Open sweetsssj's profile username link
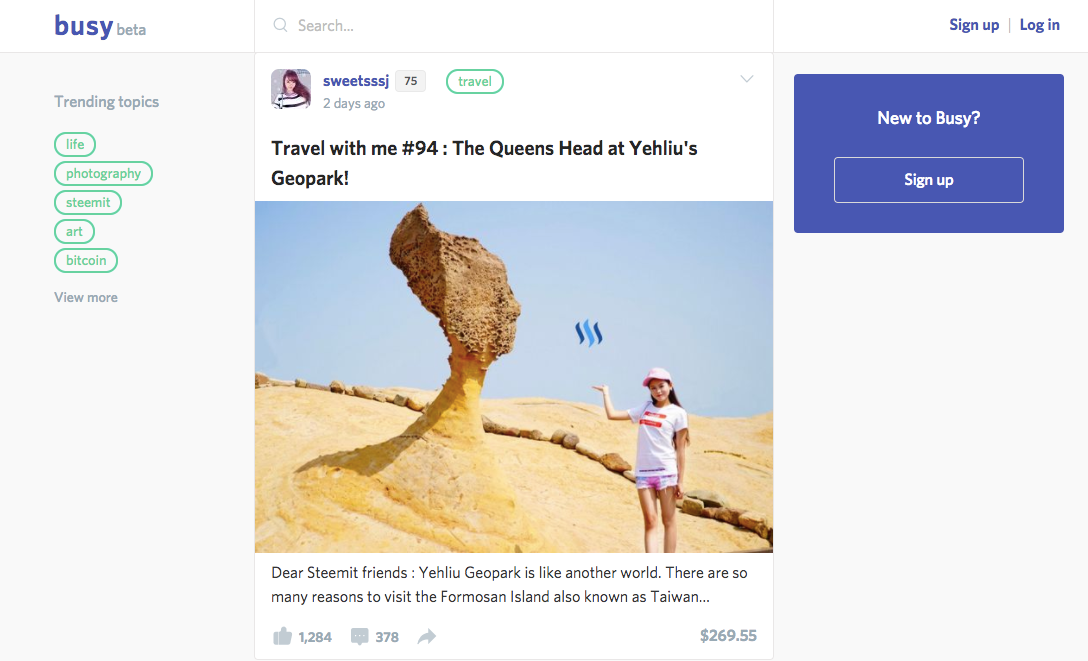 click(x=356, y=81)
